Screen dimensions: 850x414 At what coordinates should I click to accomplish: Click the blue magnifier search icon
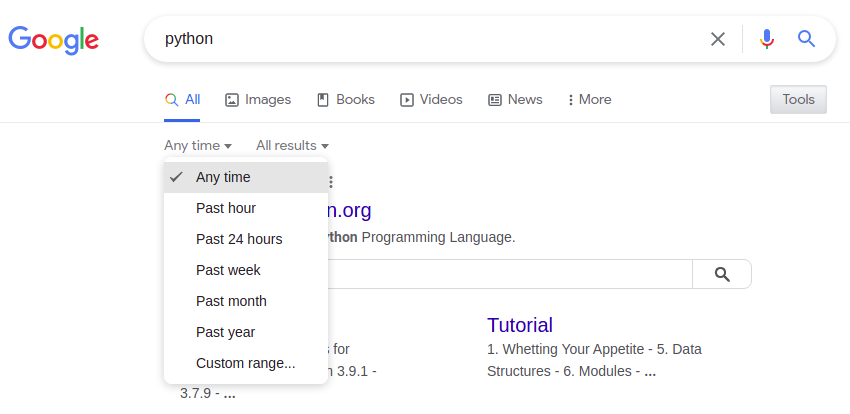tap(806, 39)
